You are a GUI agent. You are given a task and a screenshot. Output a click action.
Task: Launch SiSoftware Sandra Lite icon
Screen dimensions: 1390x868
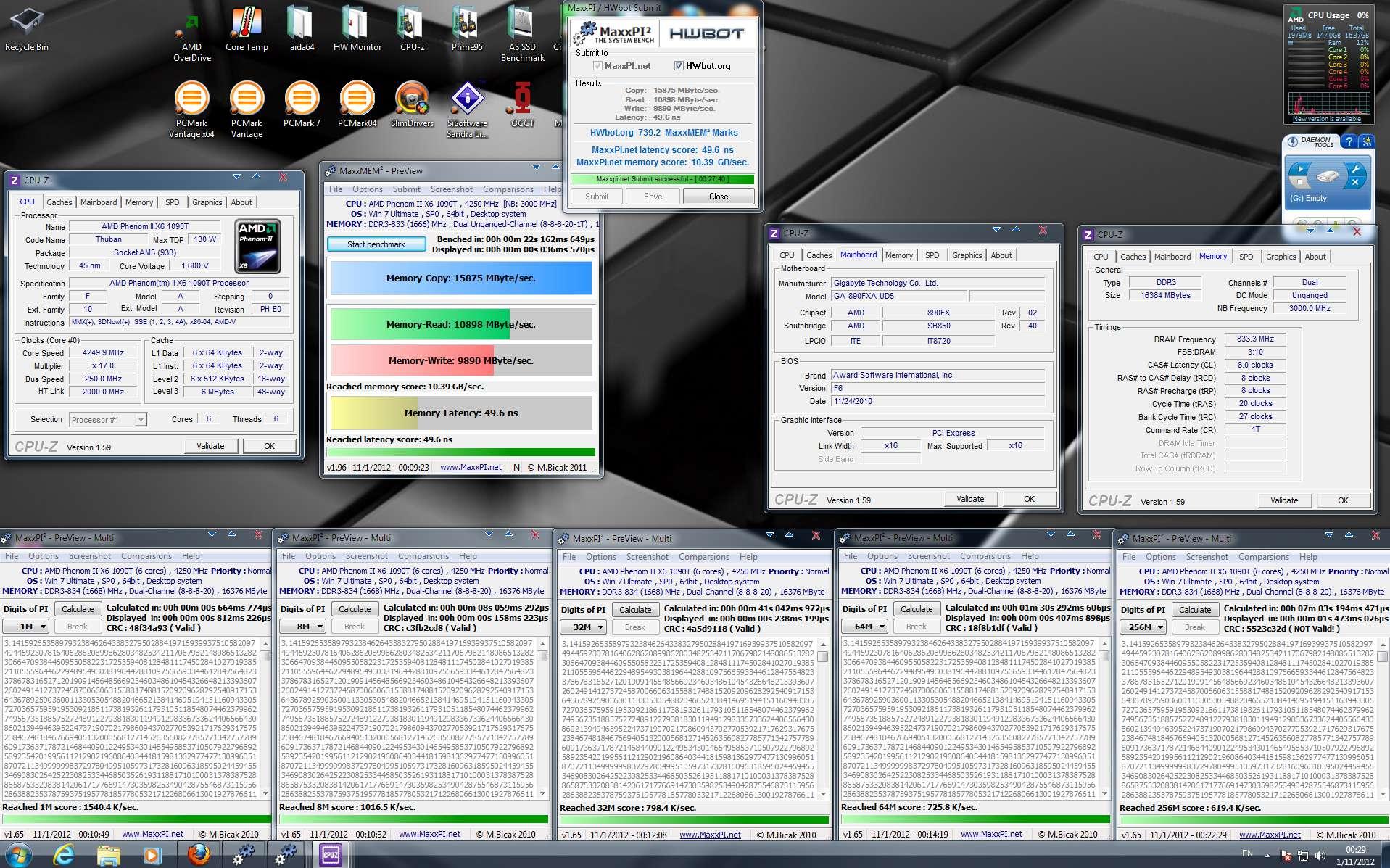pos(467,110)
